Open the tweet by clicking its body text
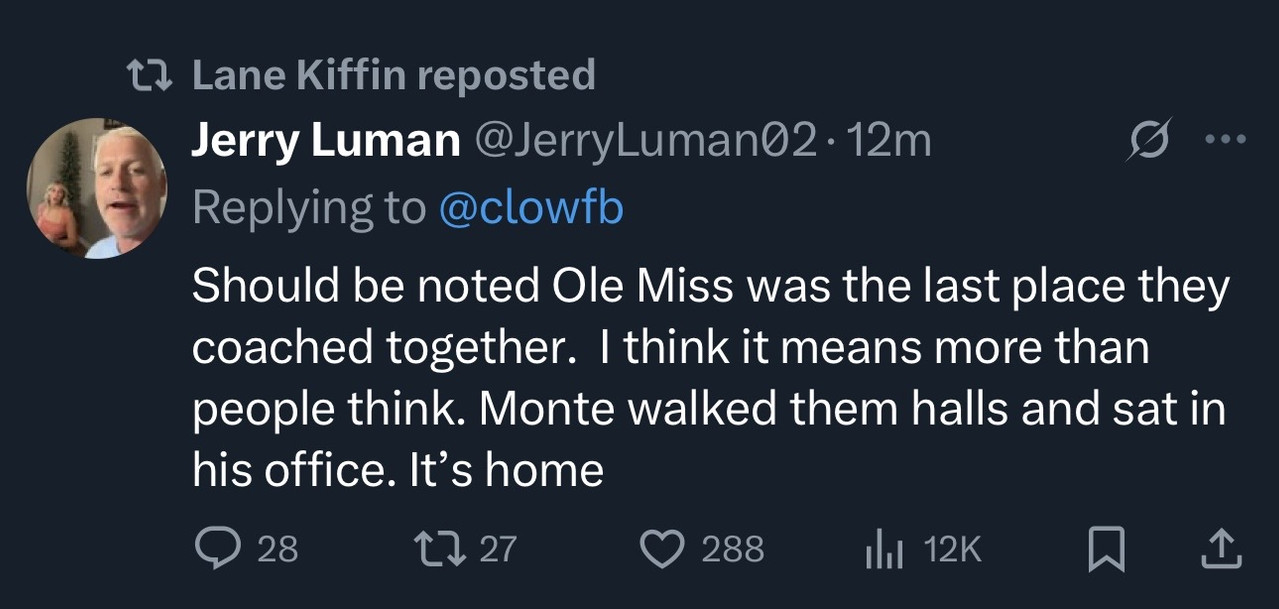This screenshot has height=609, width=1279. point(700,378)
